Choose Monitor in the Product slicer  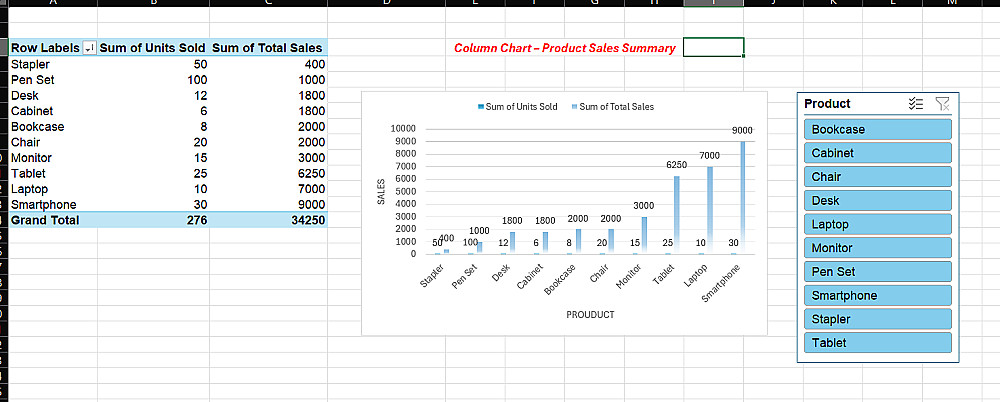pyautogui.click(x=878, y=248)
